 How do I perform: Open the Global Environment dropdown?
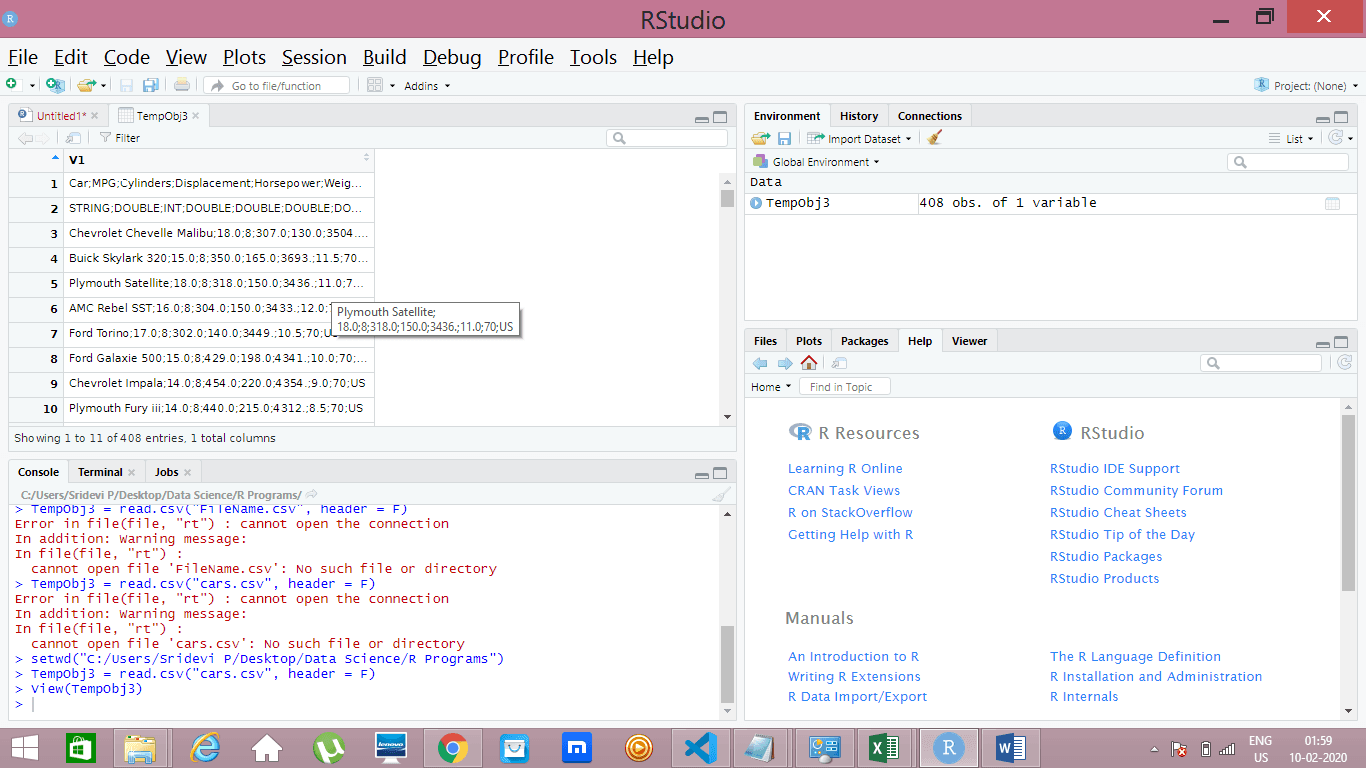[x=817, y=162]
